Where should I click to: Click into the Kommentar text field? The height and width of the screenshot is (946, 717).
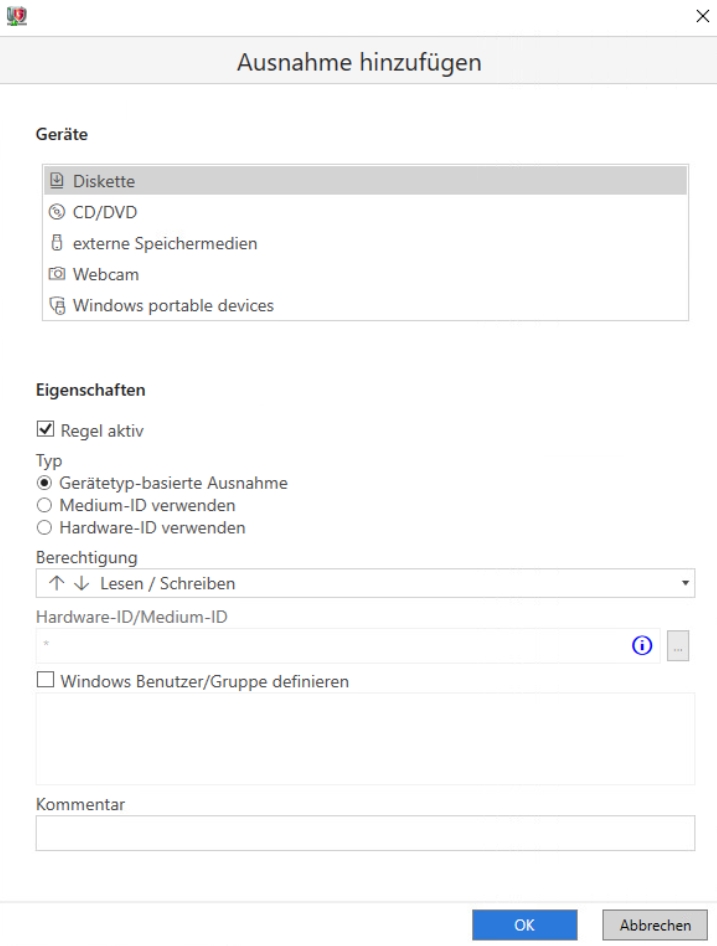365,833
